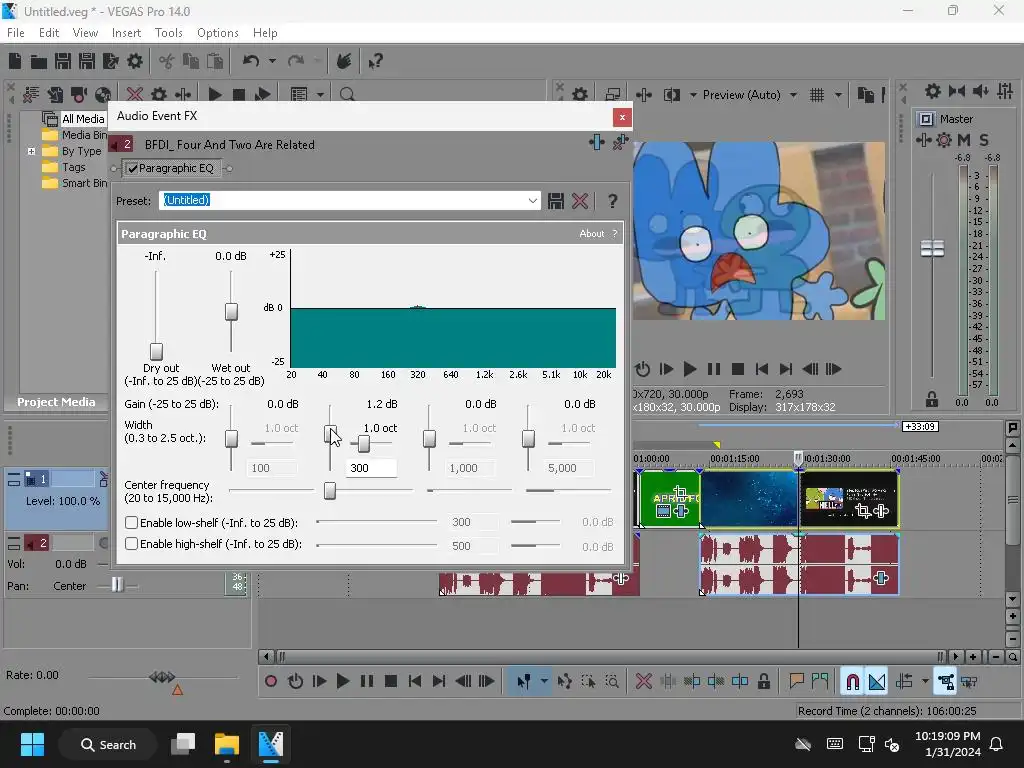
Task: Open the View menu
Action: click(86, 33)
